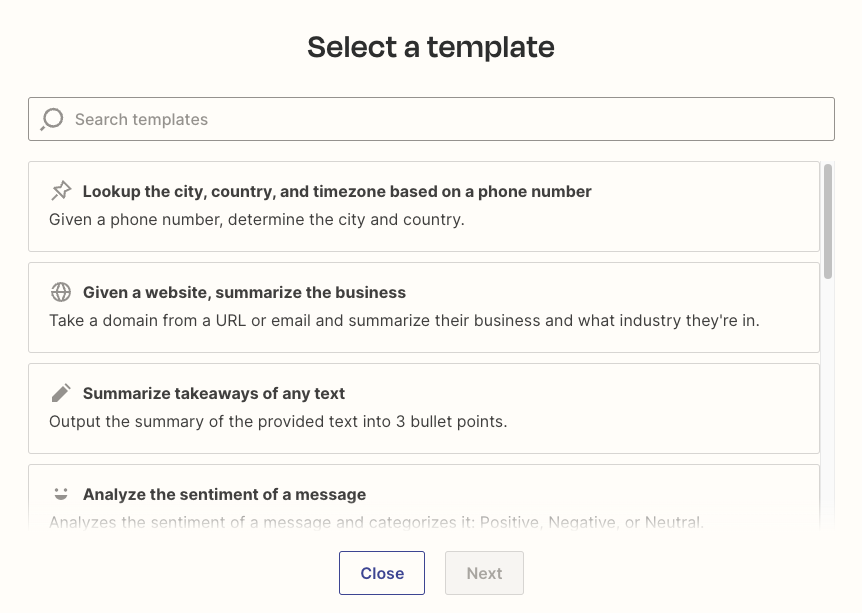Viewport: 862px width, 613px height.
Task: Click the faded sentiment categorization description text
Action: (376, 521)
